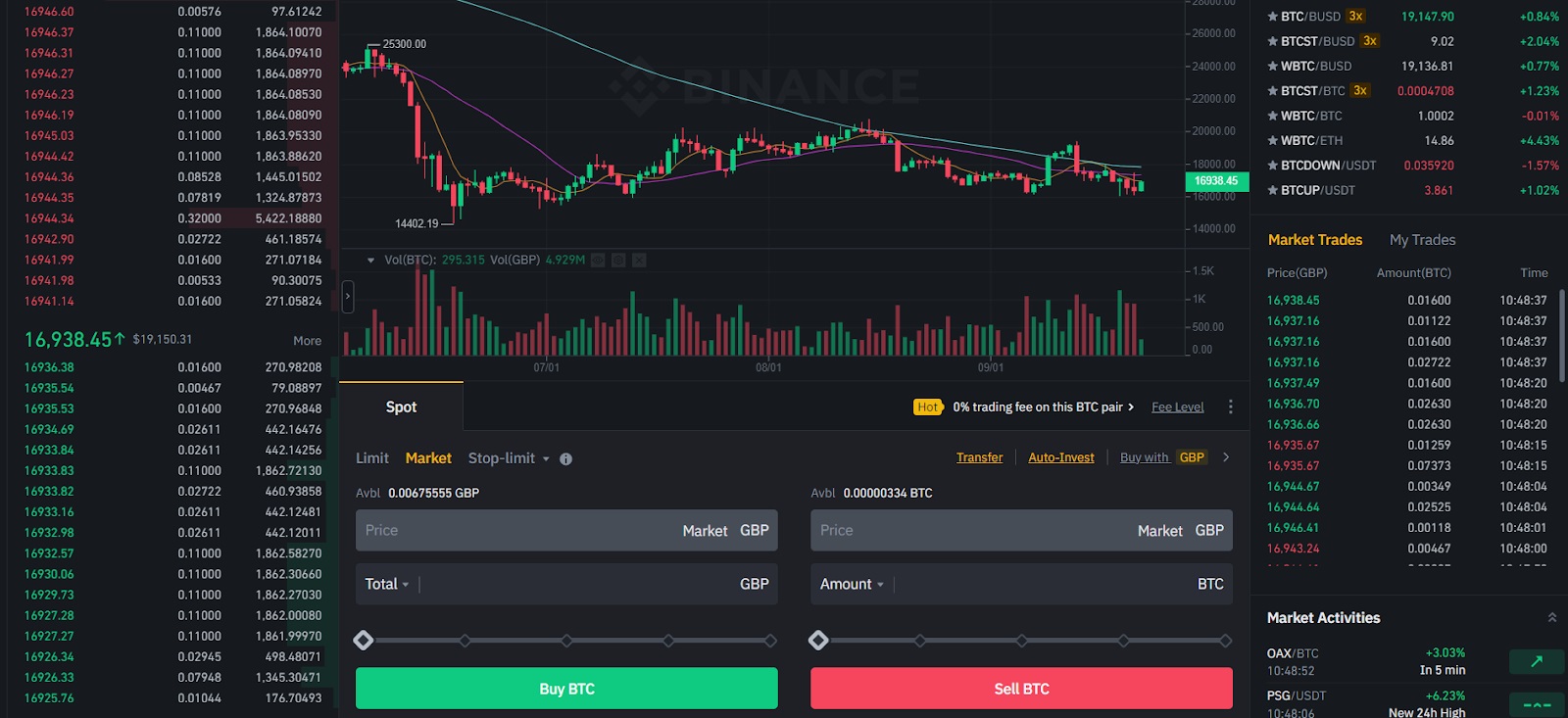Collapse the Vol(BTC) indicator legend triangle
This screenshot has height=718, width=1568.
[x=370, y=261]
